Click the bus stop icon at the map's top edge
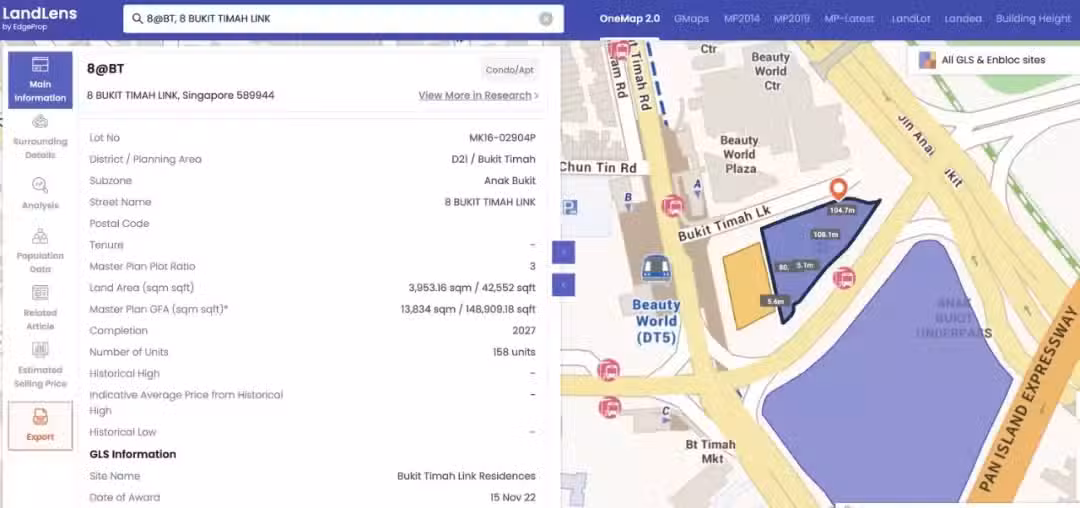The width and height of the screenshot is (1080, 508). pos(621,50)
